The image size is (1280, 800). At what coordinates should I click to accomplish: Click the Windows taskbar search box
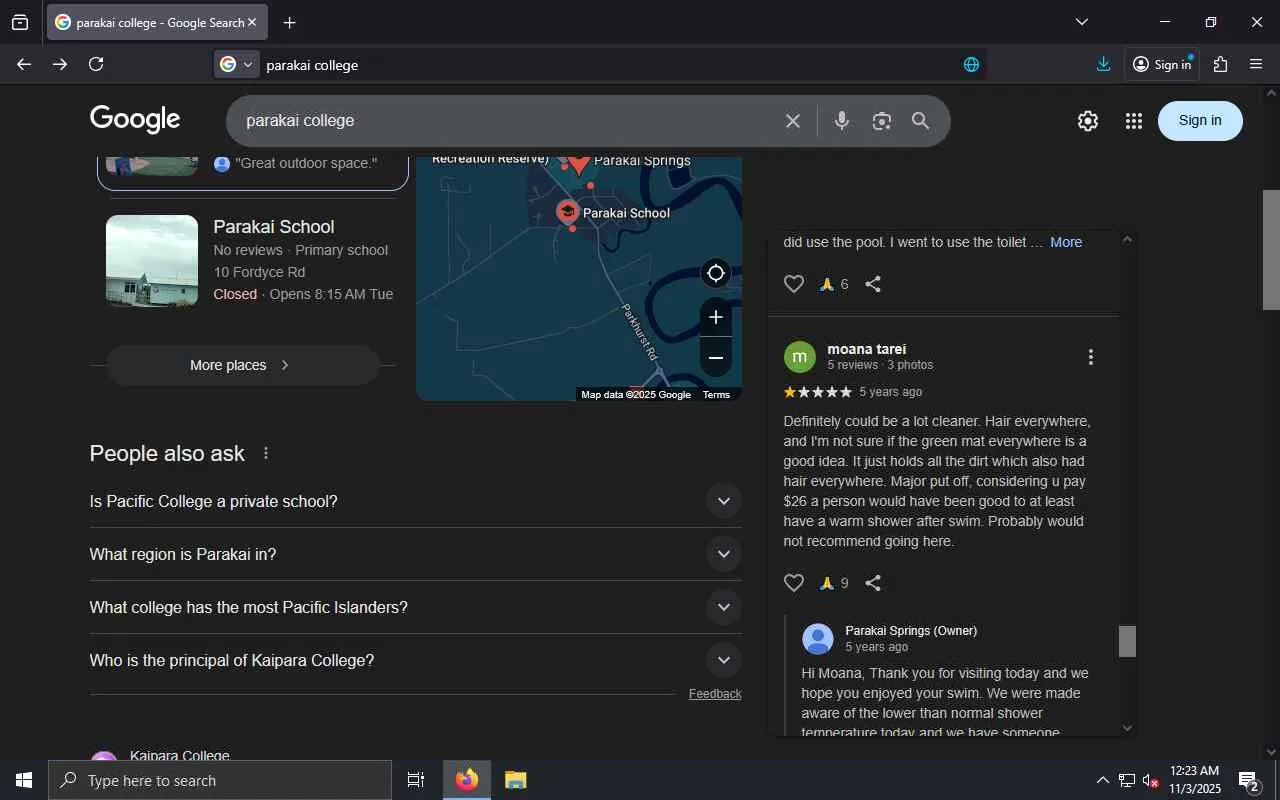[x=220, y=780]
